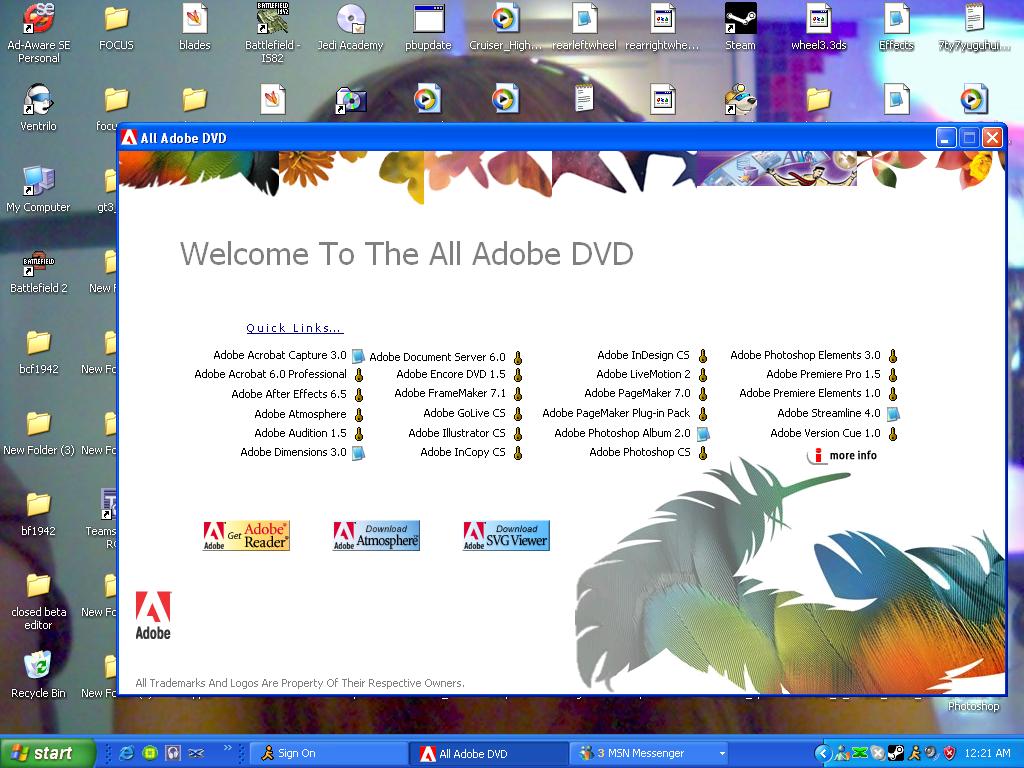Click the Get Adobe Reader button
Screen dimensions: 1024x768
pos(246,536)
